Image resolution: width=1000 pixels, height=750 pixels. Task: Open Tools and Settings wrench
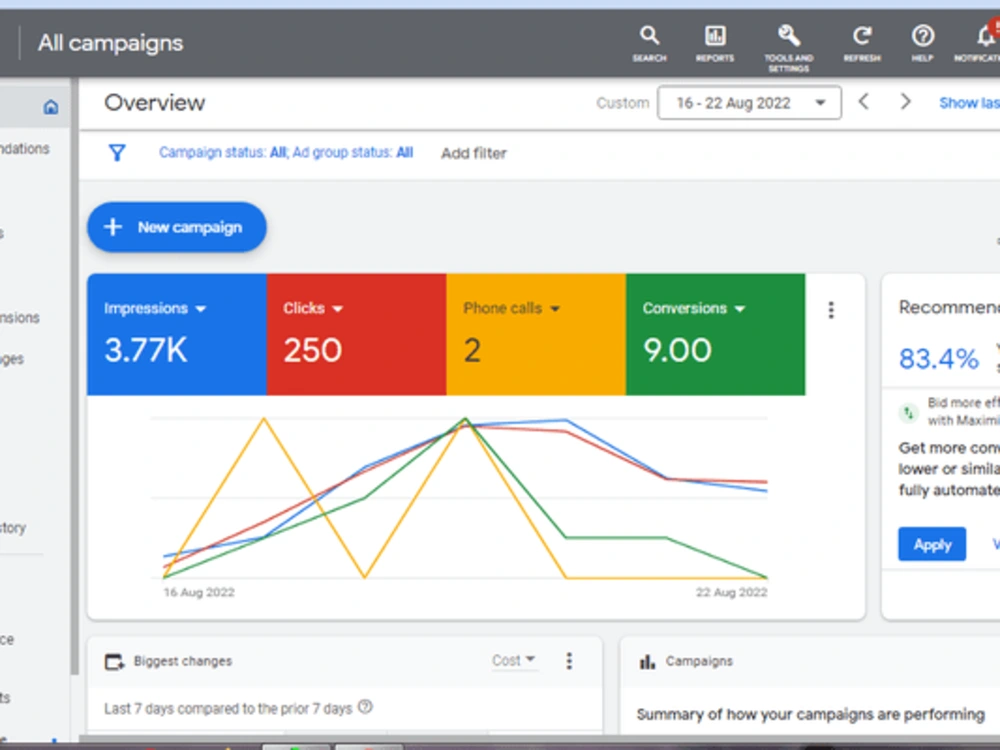click(788, 47)
